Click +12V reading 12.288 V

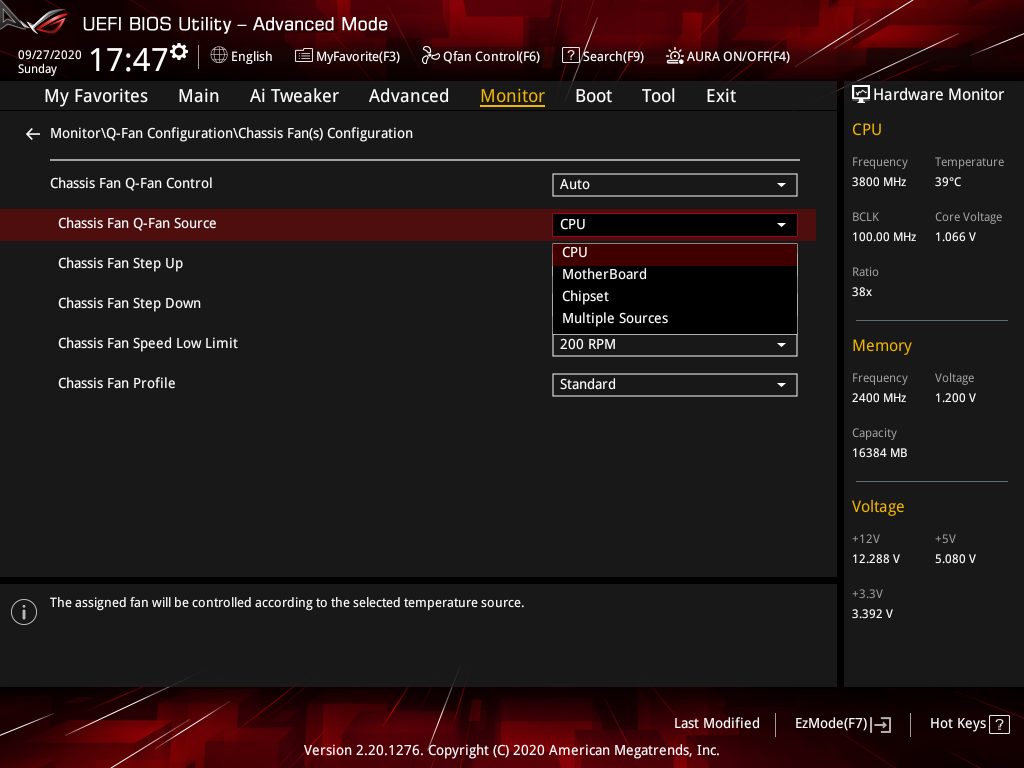tap(875, 559)
